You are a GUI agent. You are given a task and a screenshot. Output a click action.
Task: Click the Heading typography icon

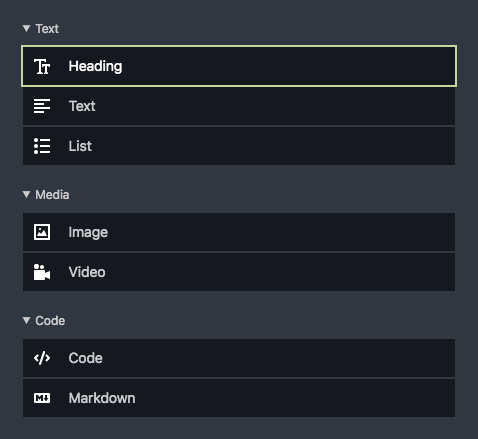point(42,66)
